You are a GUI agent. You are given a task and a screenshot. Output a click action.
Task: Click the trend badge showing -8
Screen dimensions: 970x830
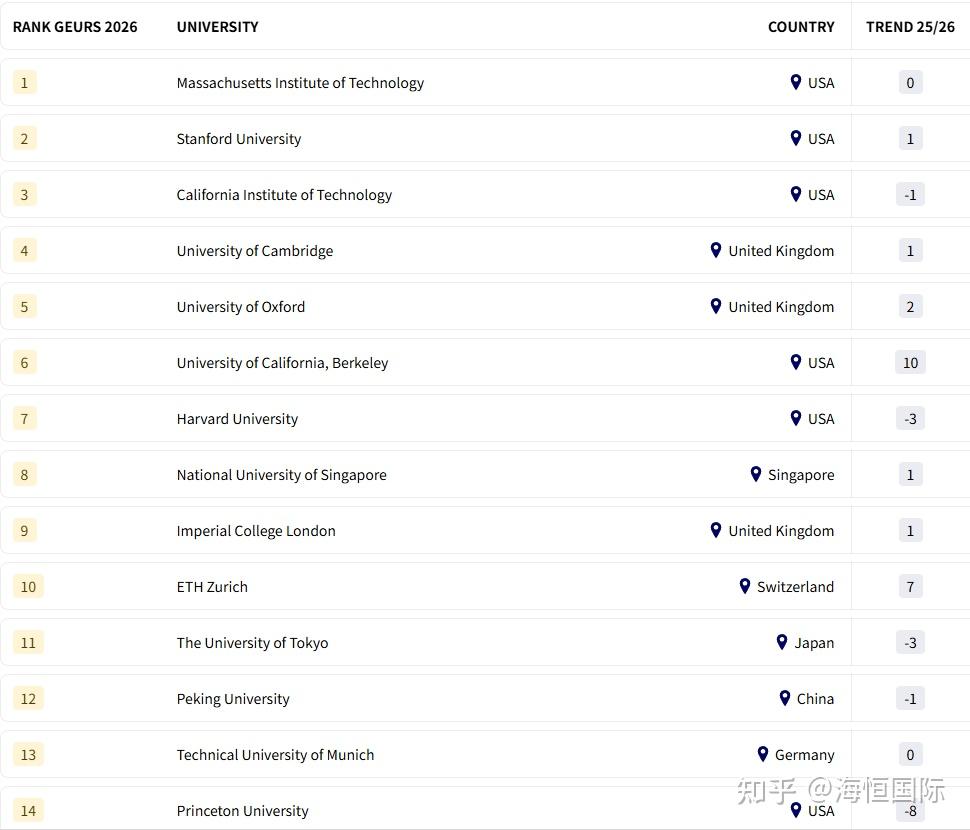910,811
